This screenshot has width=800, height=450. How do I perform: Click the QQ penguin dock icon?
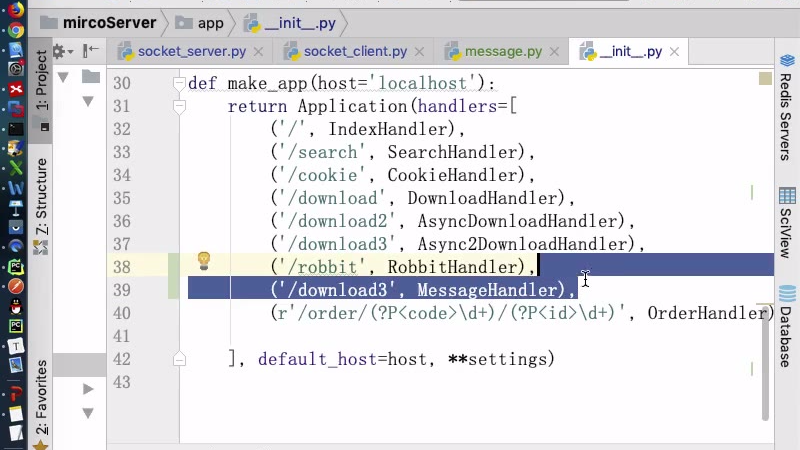pos(15,305)
